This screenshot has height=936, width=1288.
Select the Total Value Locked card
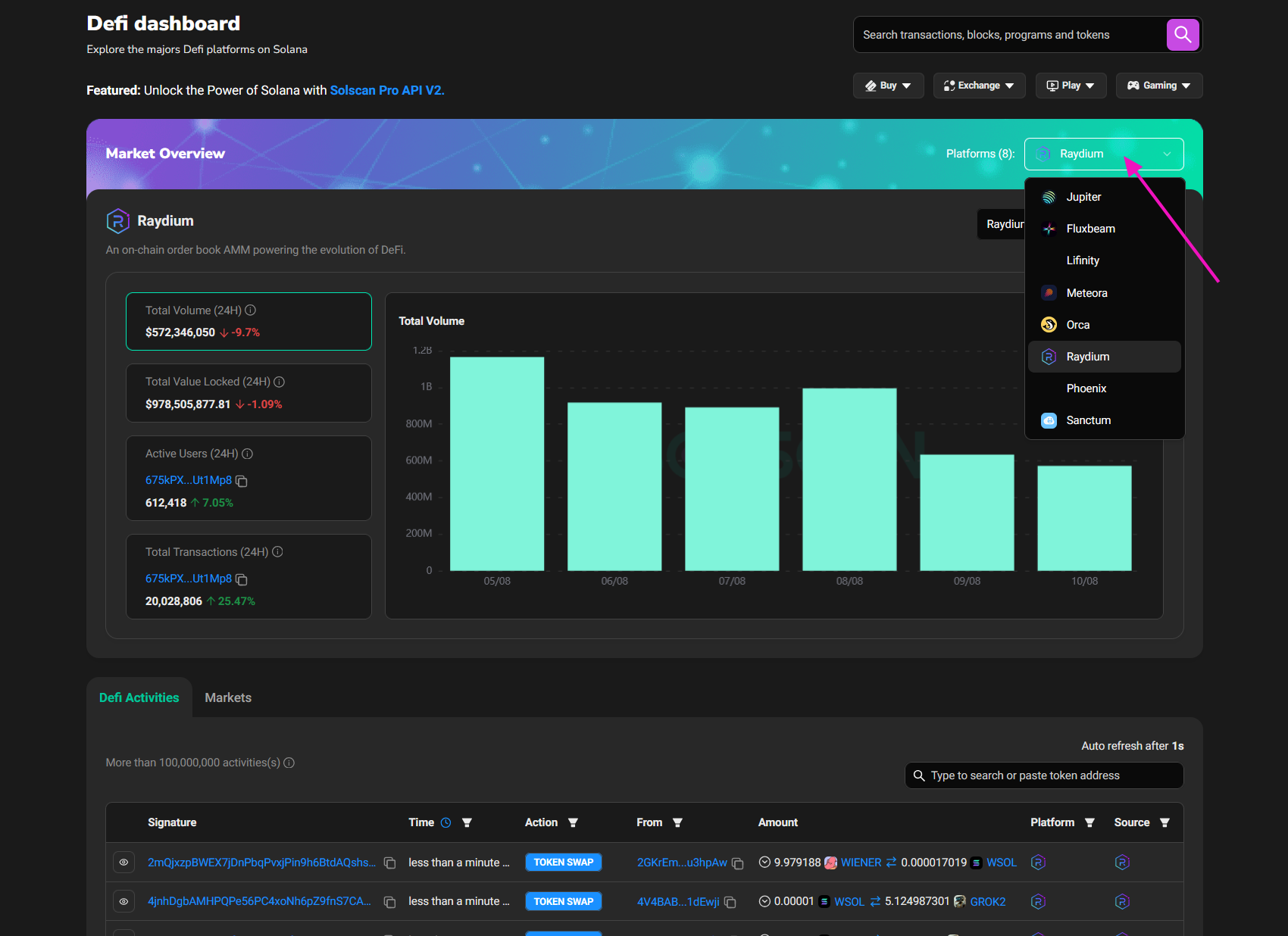point(249,393)
